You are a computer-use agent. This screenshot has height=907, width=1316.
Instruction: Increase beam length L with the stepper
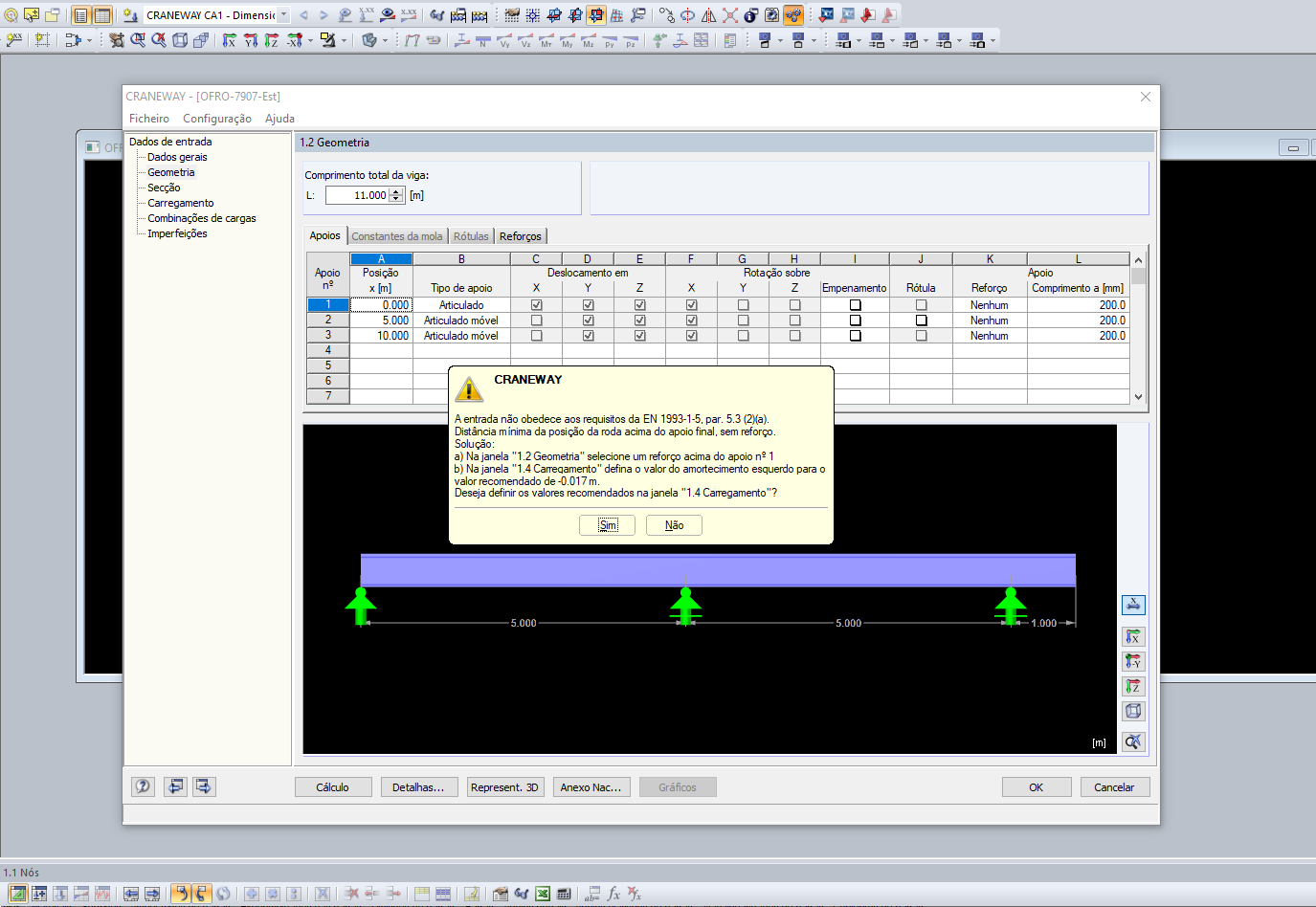coord(396,191)
